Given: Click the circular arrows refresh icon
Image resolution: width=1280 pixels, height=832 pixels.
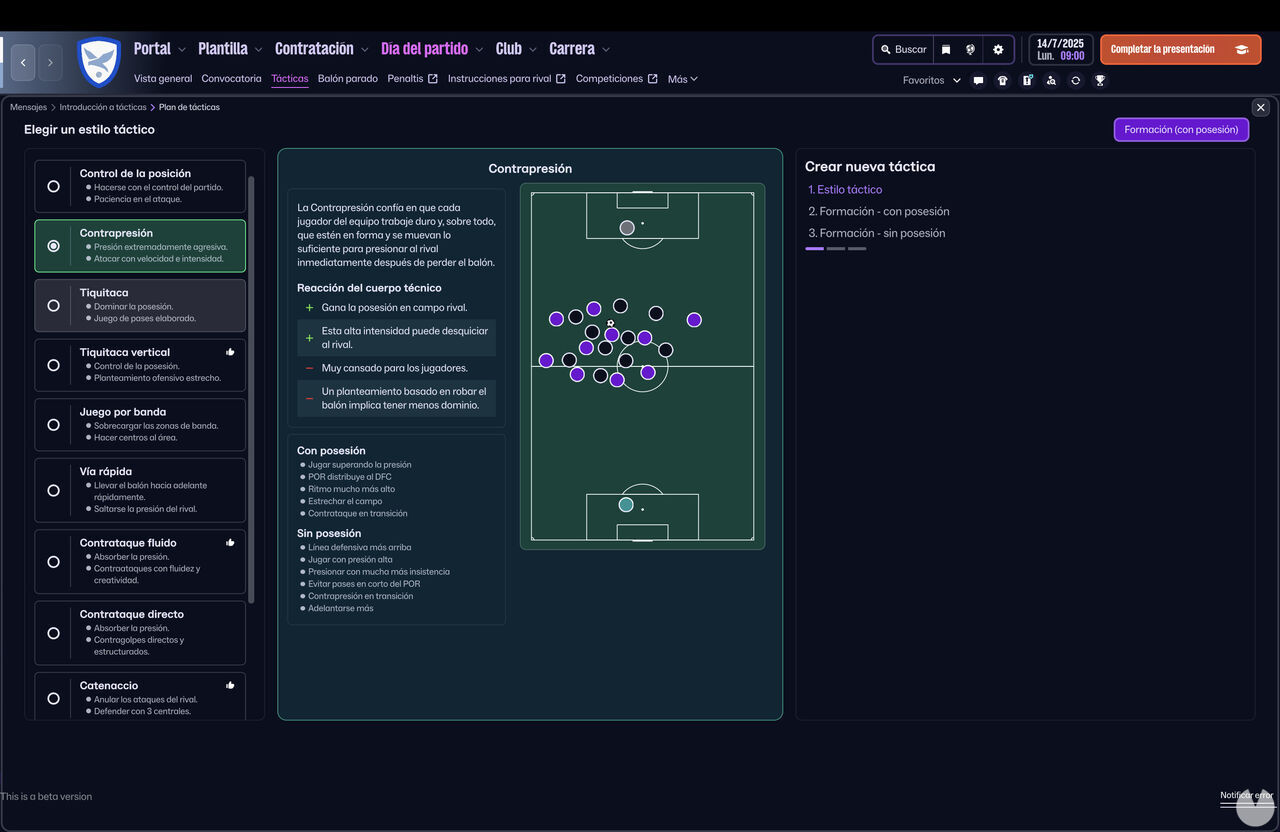Looking at the screenshot, I should [x=1075, y=81].
